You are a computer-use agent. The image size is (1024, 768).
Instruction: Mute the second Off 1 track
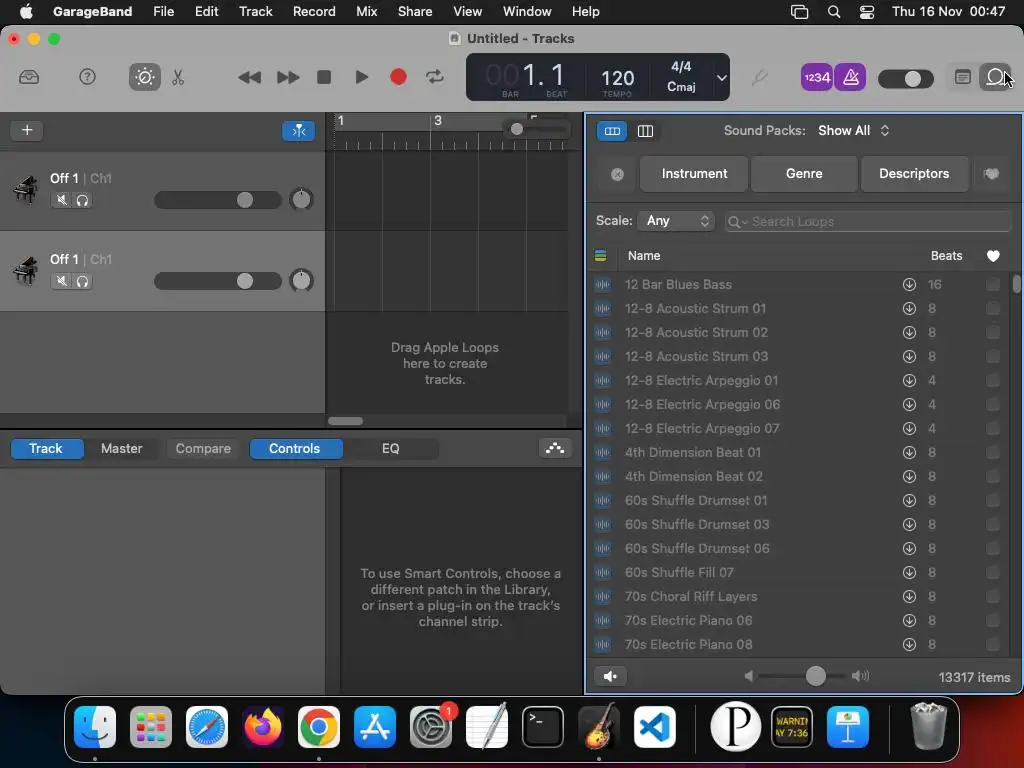pyautogui.click(x=61, y=281)
